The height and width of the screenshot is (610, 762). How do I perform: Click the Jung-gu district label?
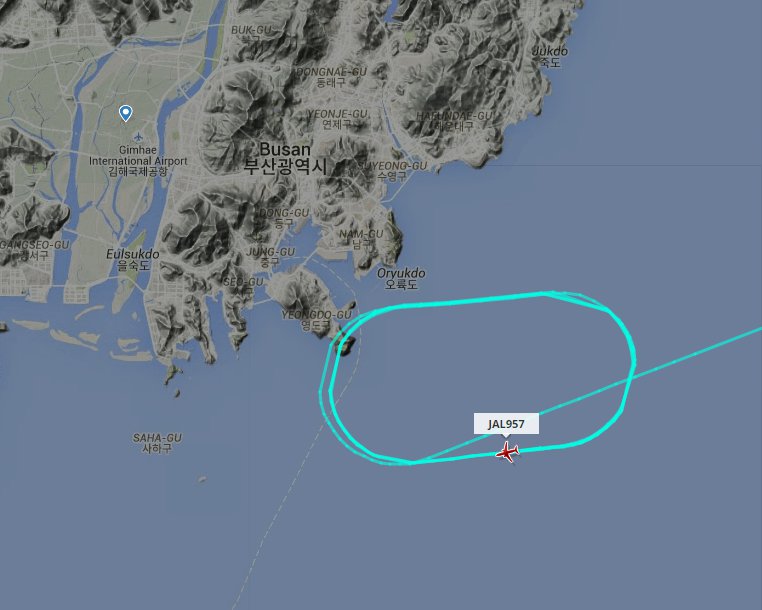pyautogui.click(x=270, y=257)
